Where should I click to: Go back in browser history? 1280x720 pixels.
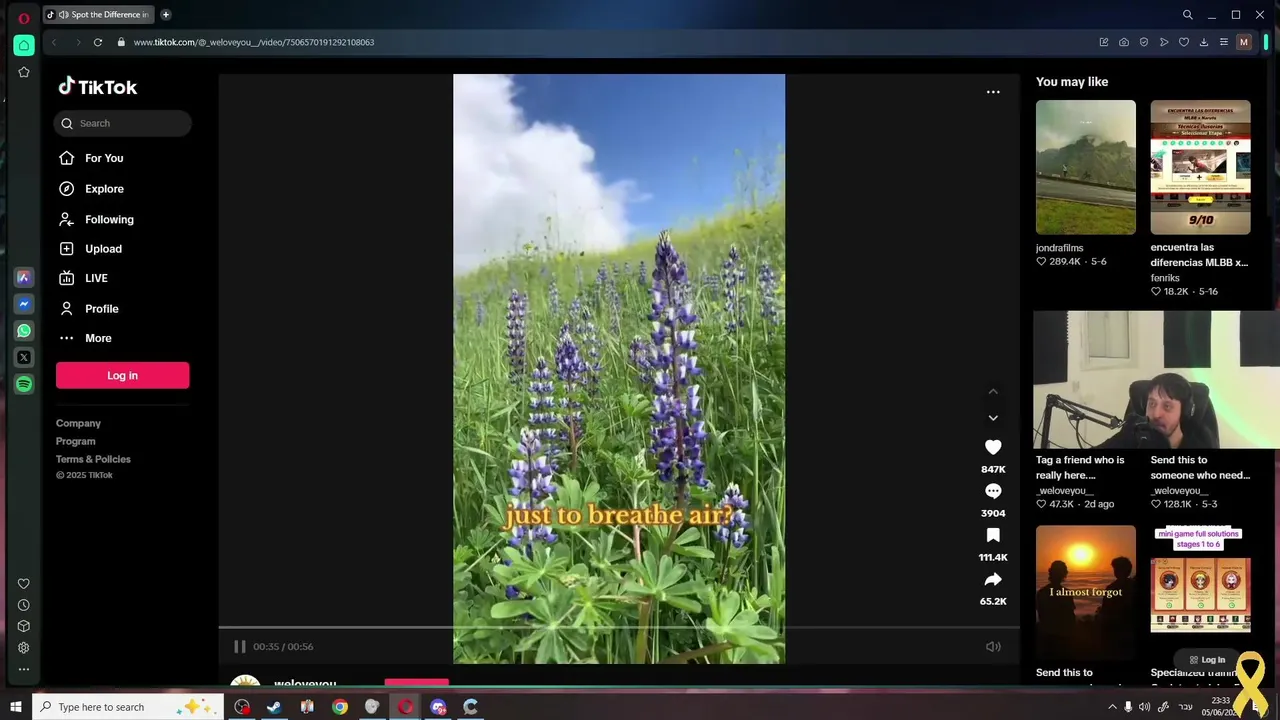[54, 42]
